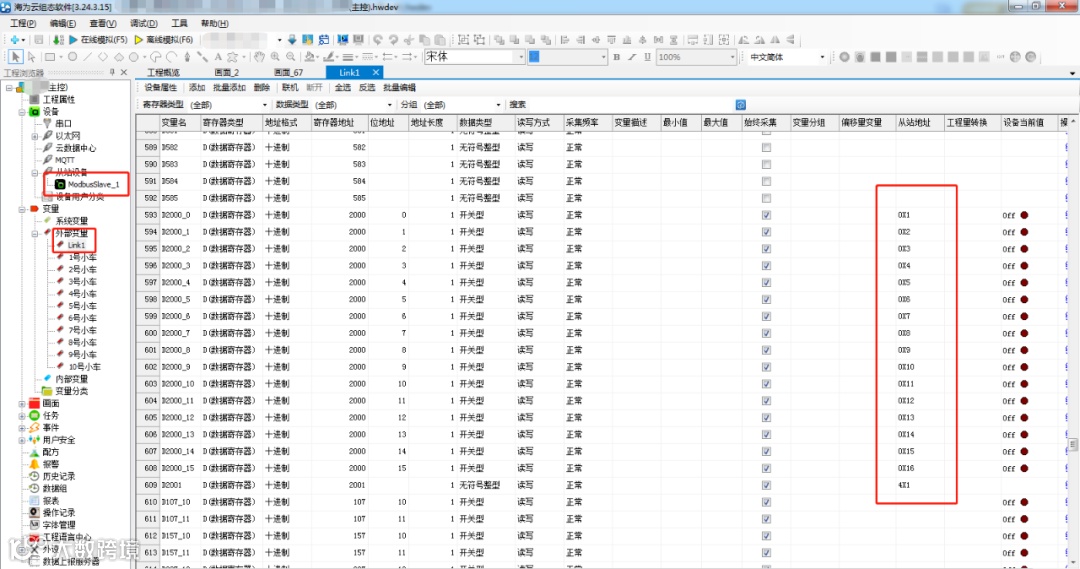Click the fill color bucket icon
Image resolution: width=1080 pixels, height=569 pixels.
[x=309, y=57]
